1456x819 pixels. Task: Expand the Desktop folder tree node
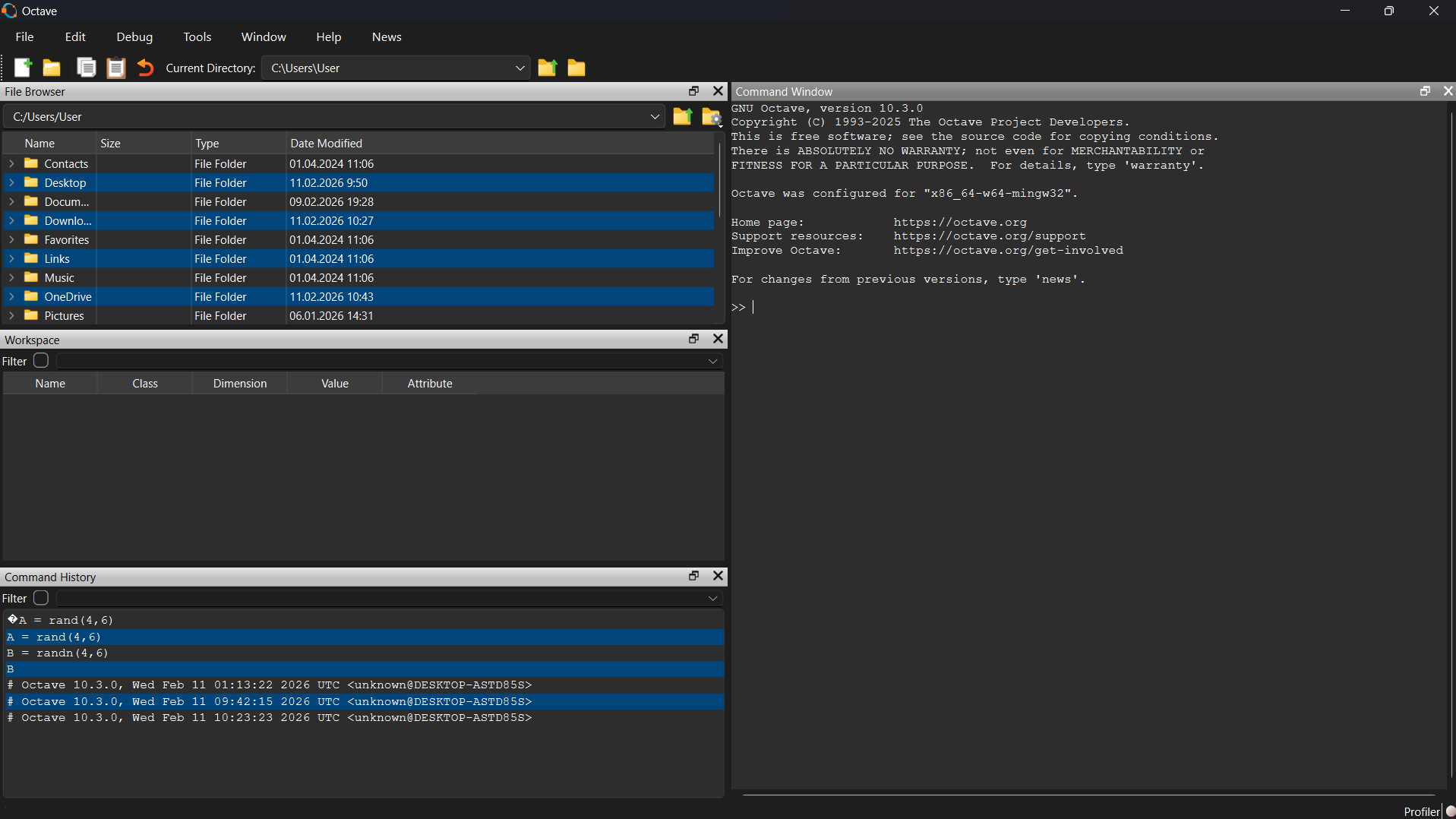(x=11, y=183)
